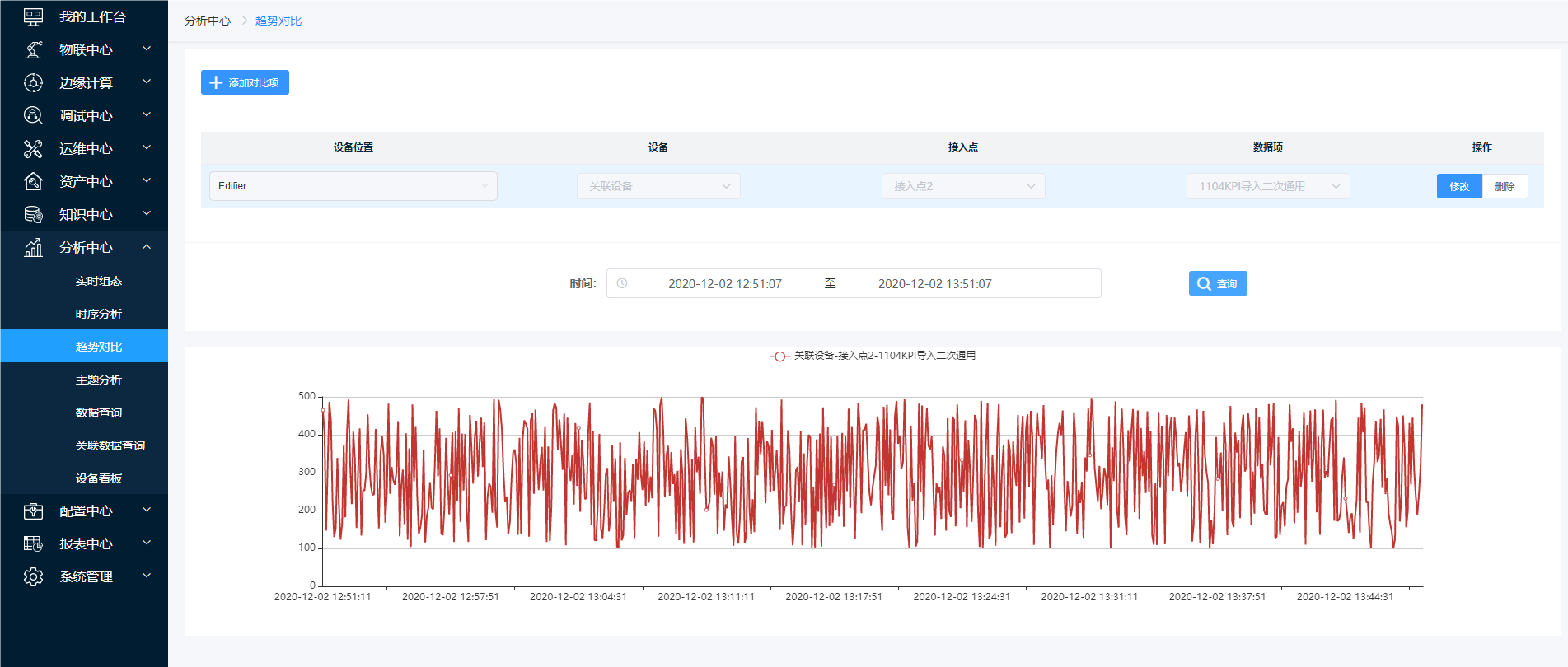Open the 1104KPI导入二次通用 data item dropdown
The image size is (1568, 667).
(1268, 186)
